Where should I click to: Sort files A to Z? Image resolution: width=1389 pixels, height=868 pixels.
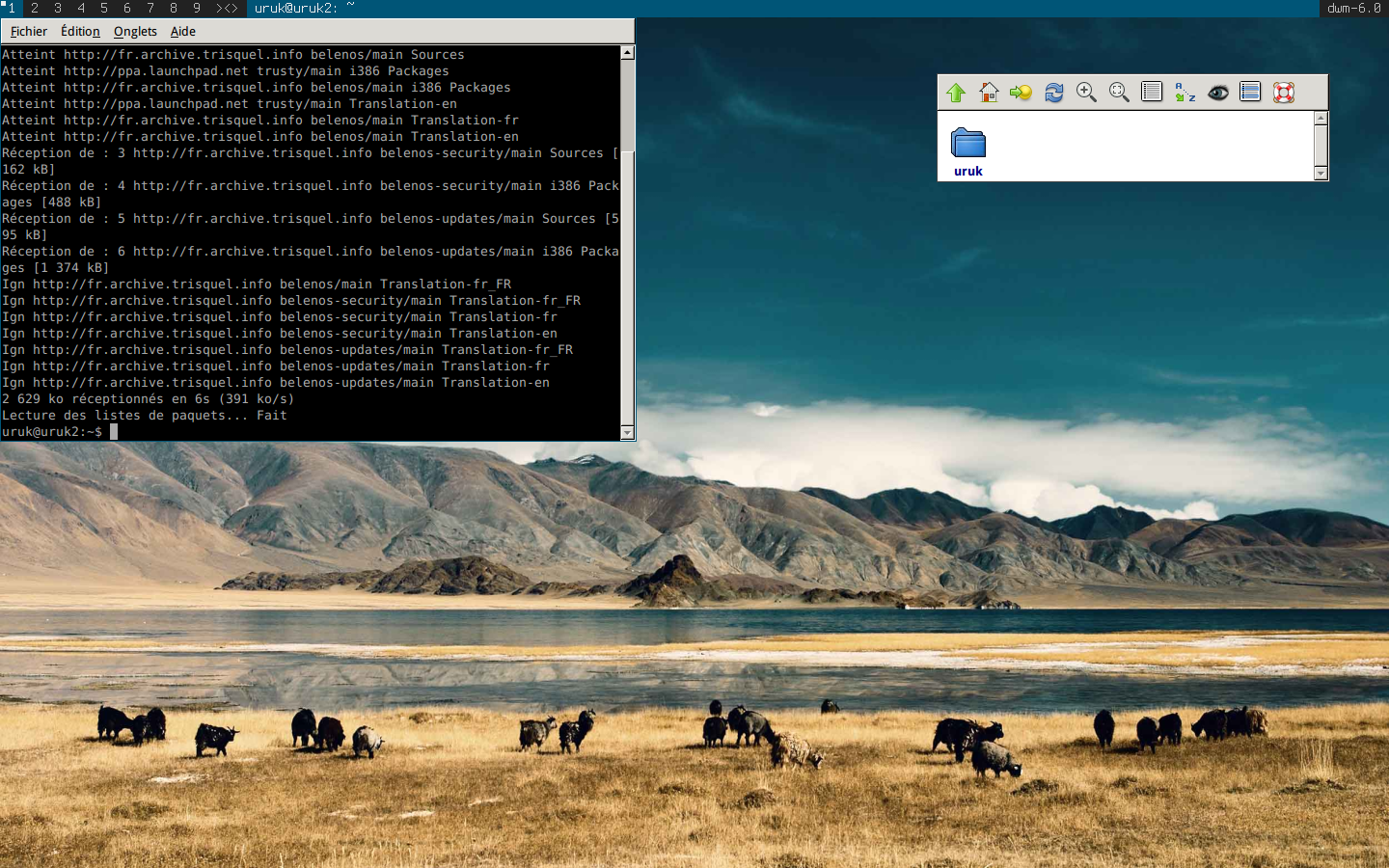click(x=1185, y=93)
